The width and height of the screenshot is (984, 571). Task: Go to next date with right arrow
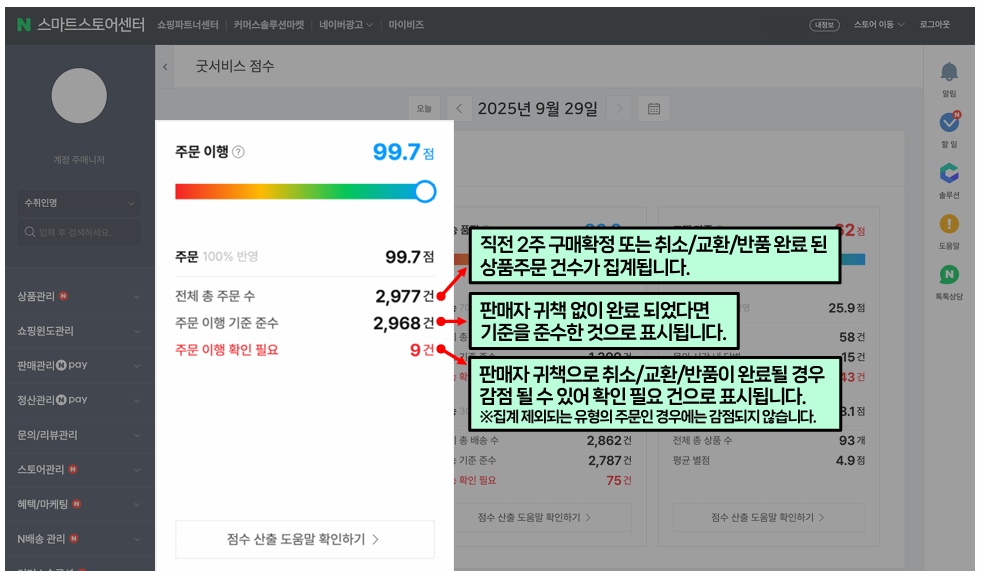619,108
